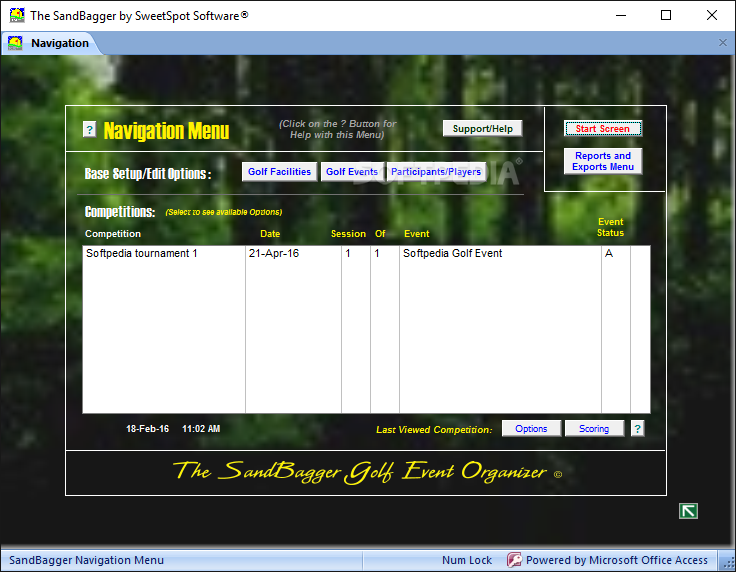This screenshot has width=736, height=572.
Task: Open Participants/Players setup
Action: pyautogui.click(x=436, y=172)
